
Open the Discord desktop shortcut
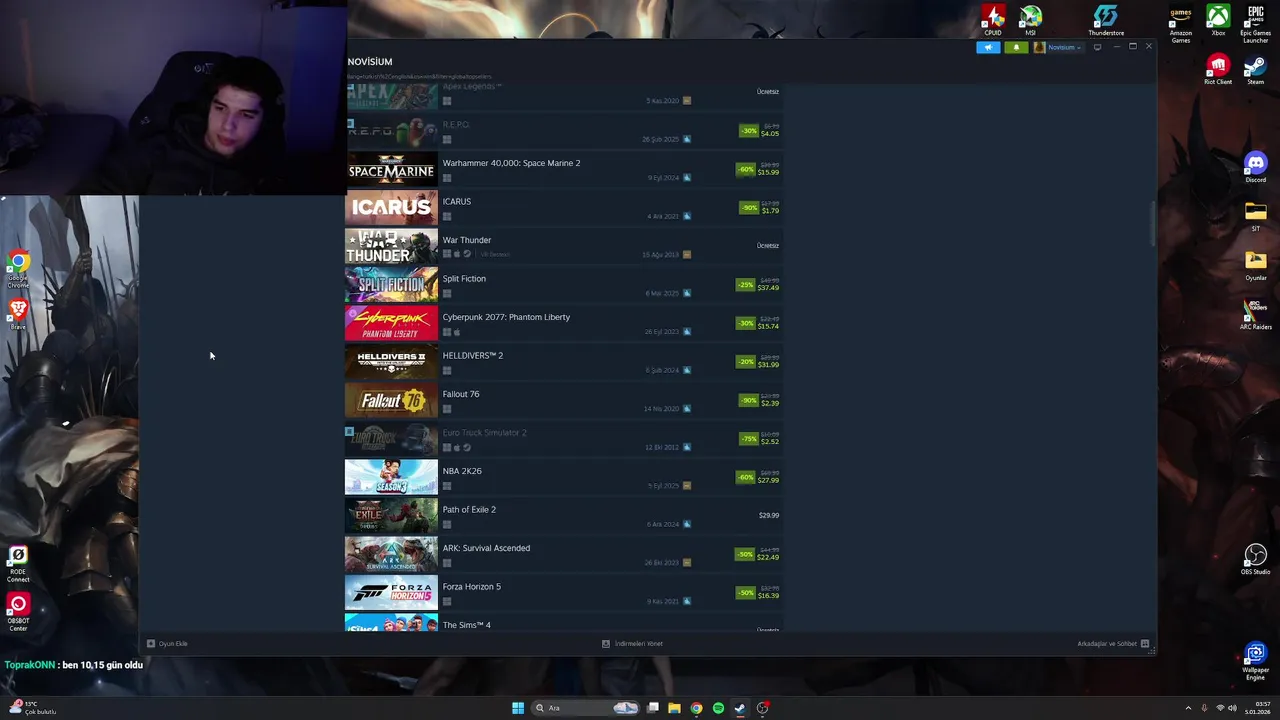1256,167
